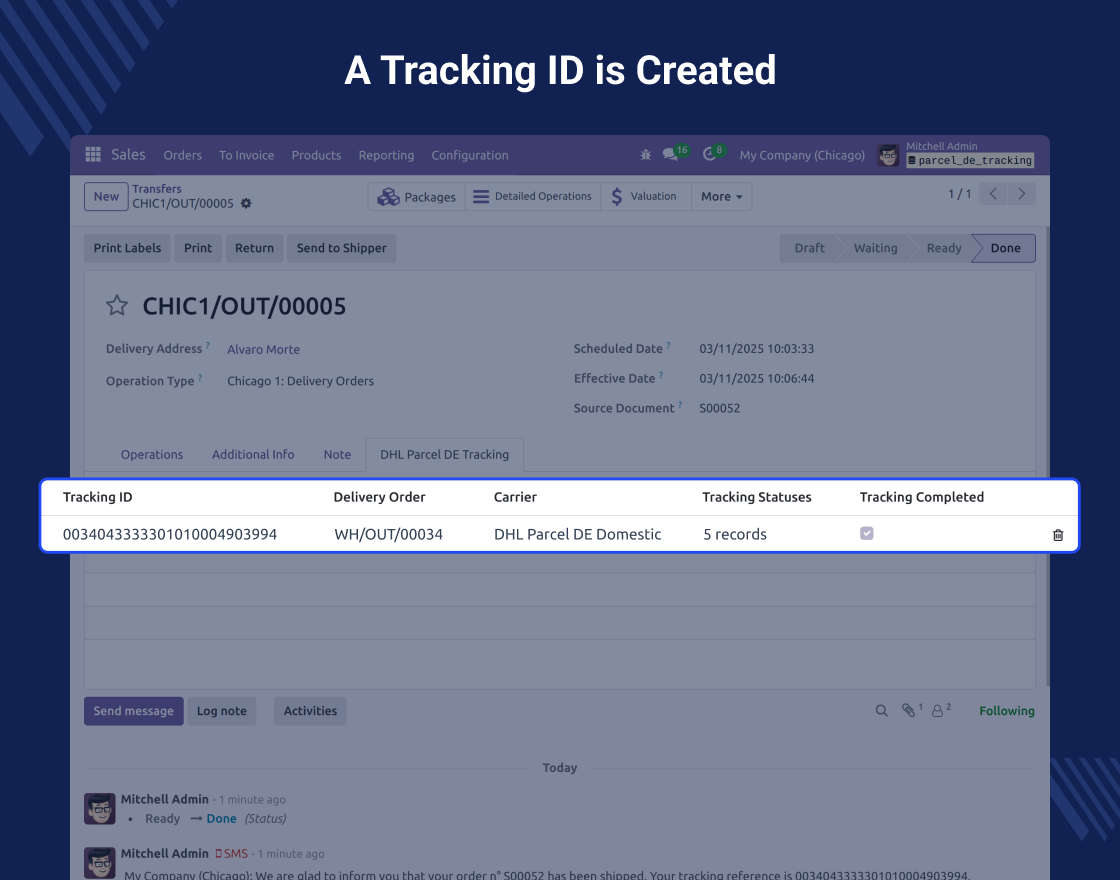Open the Configuration menu
Screen dimensions: 1120x880
[470, 155]
